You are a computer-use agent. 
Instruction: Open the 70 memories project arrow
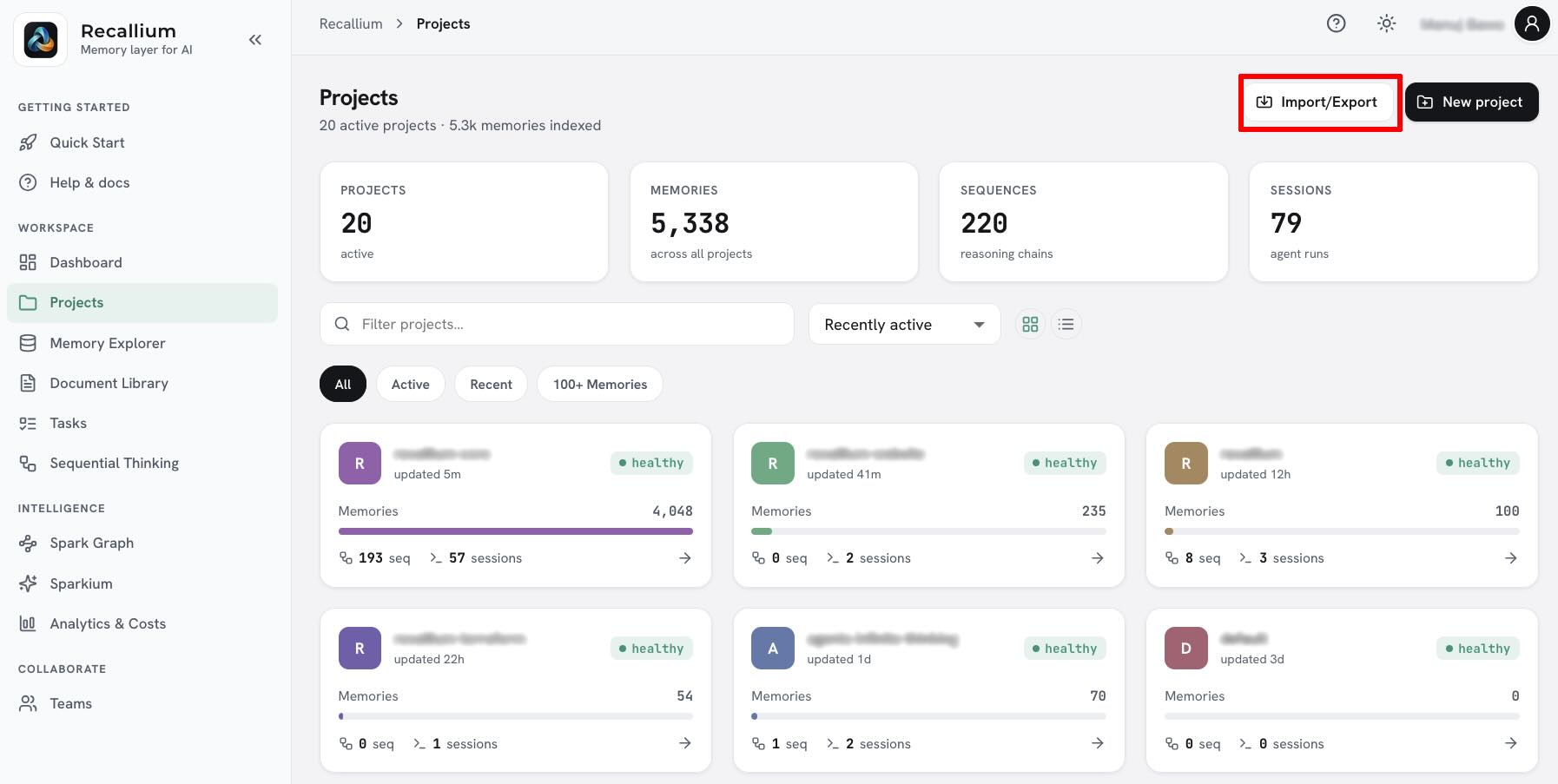1098,743
